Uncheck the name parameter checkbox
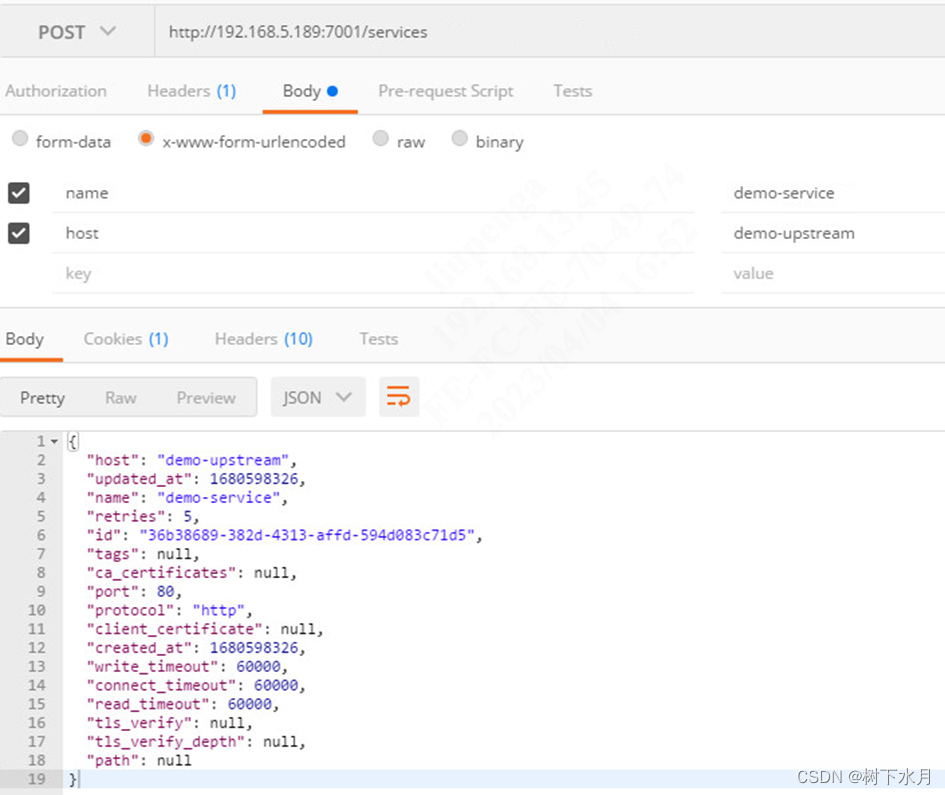 click(x=19, y=193)
